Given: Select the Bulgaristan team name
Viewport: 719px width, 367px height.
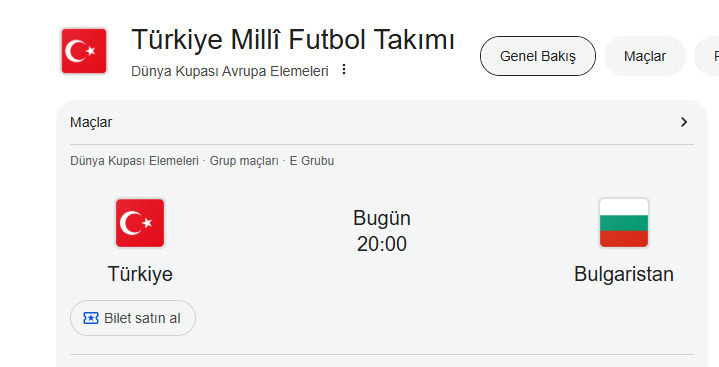Looking at the screenshot, I should pos(624,274).
